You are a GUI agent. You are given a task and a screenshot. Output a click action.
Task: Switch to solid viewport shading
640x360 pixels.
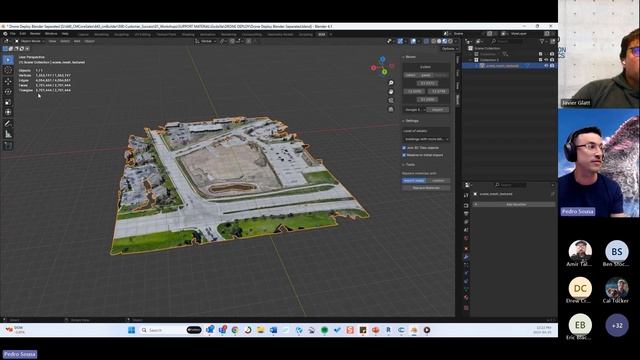click(439, 41)
